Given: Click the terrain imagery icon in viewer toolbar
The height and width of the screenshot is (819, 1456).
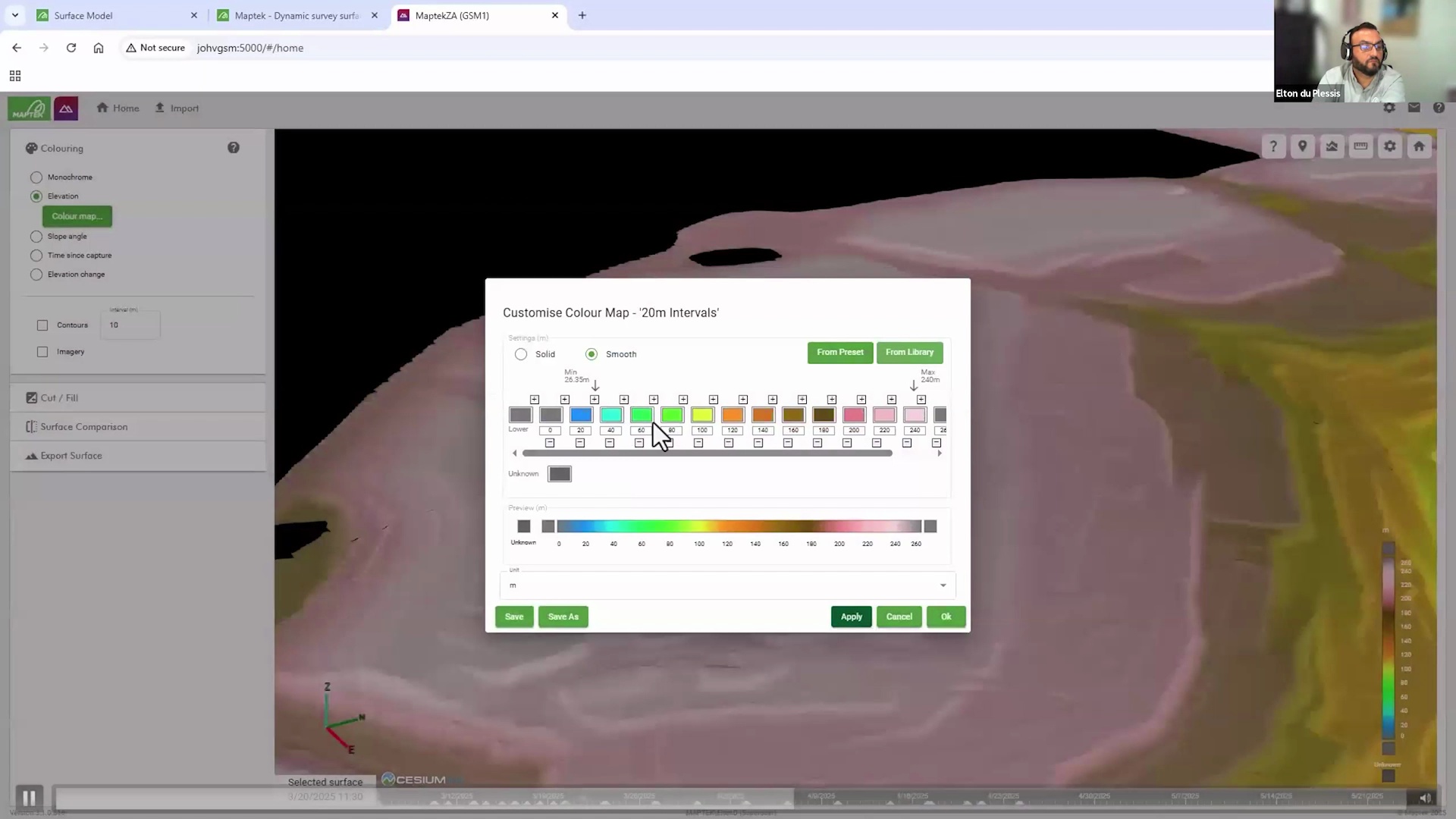Looking at the screenshot, I should (x=1332, y=147).
